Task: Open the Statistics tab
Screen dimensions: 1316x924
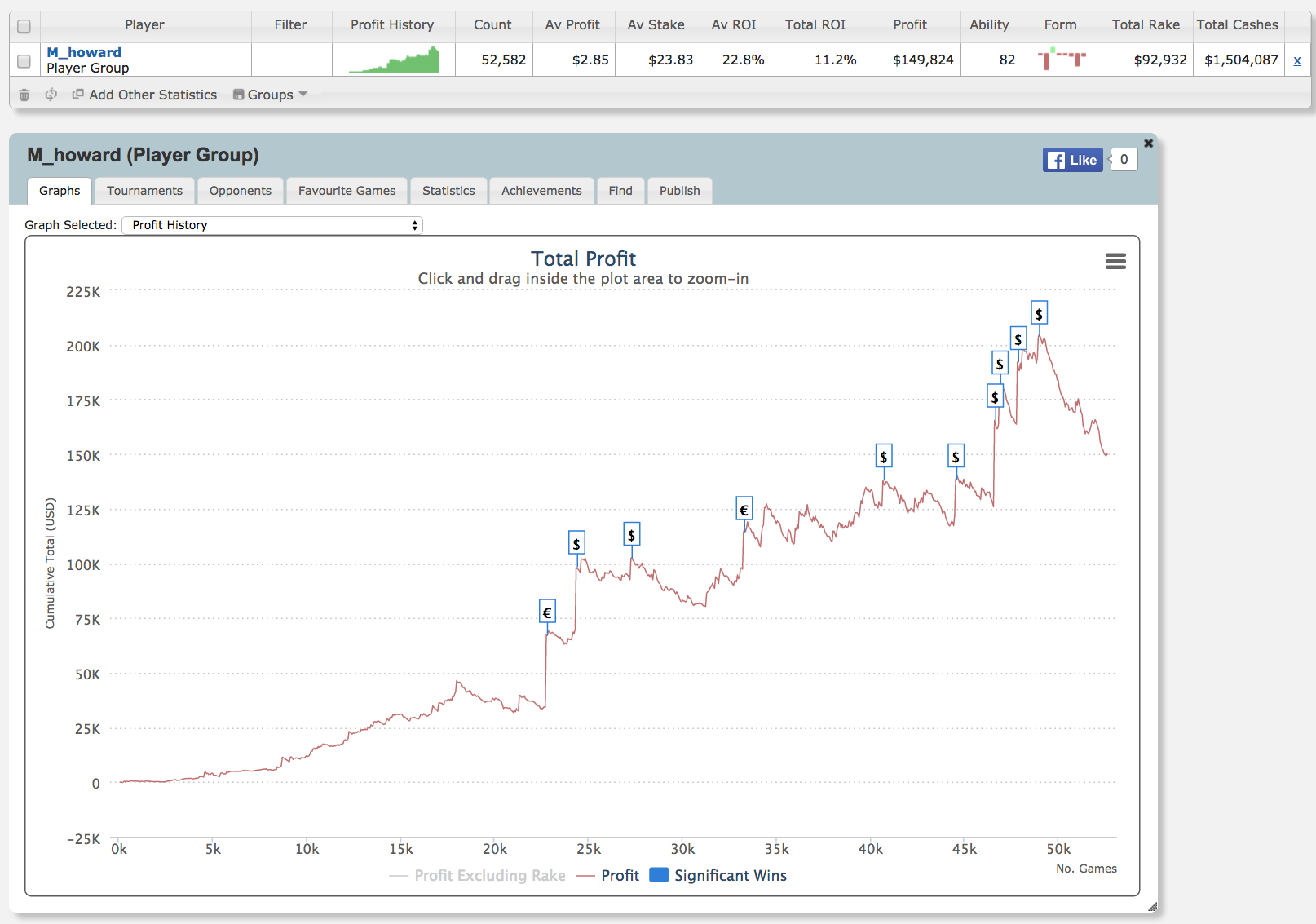Action: click(x=448, y=191)
